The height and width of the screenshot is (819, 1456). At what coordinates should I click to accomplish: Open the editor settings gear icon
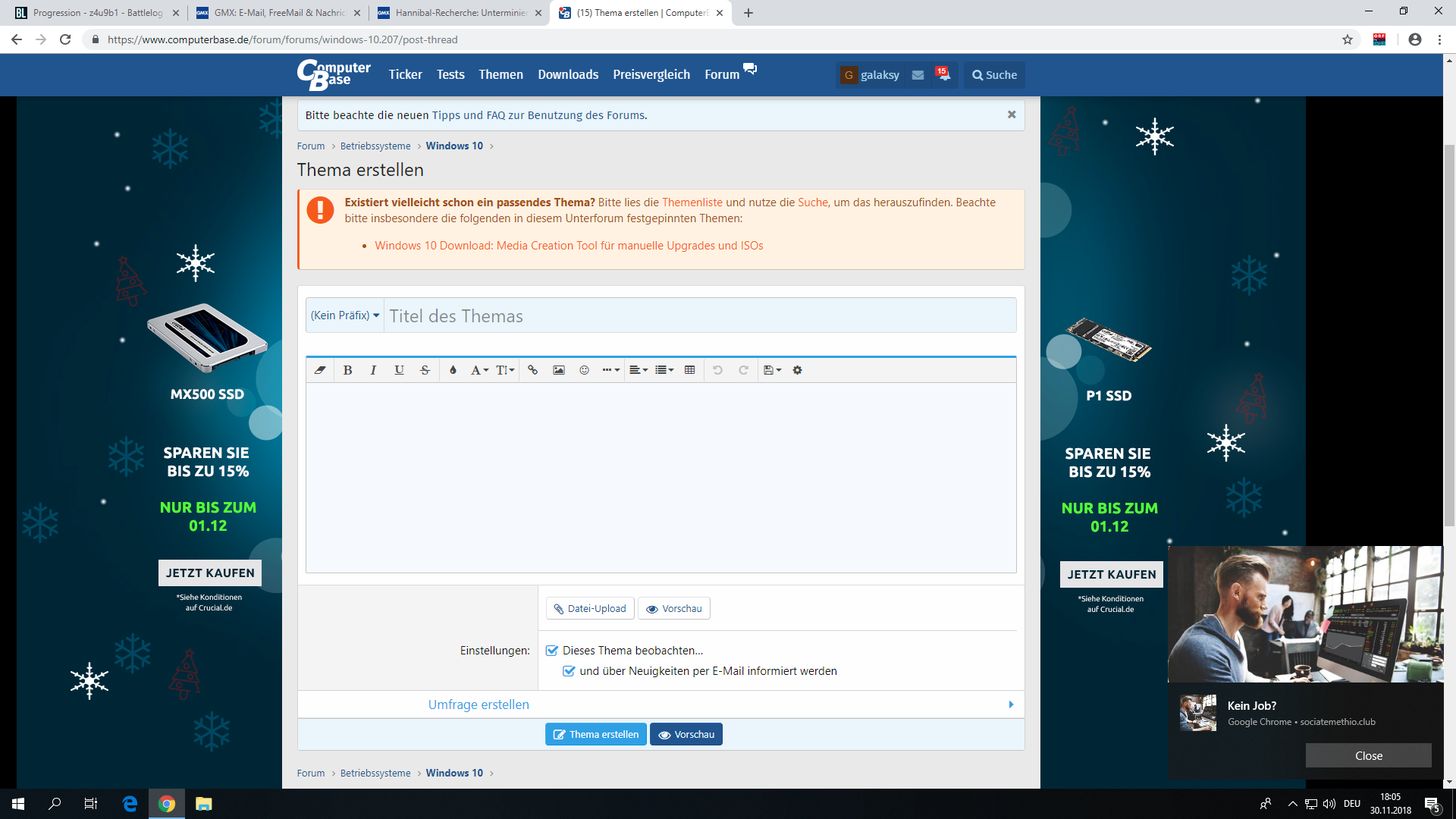click(797, 370)
